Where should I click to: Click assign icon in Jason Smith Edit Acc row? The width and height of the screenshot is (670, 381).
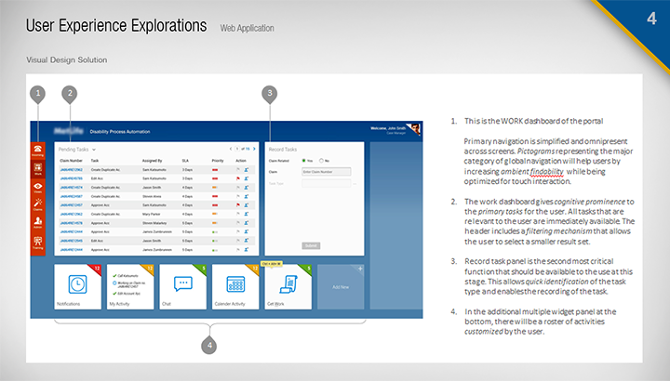tap(246, 241)
